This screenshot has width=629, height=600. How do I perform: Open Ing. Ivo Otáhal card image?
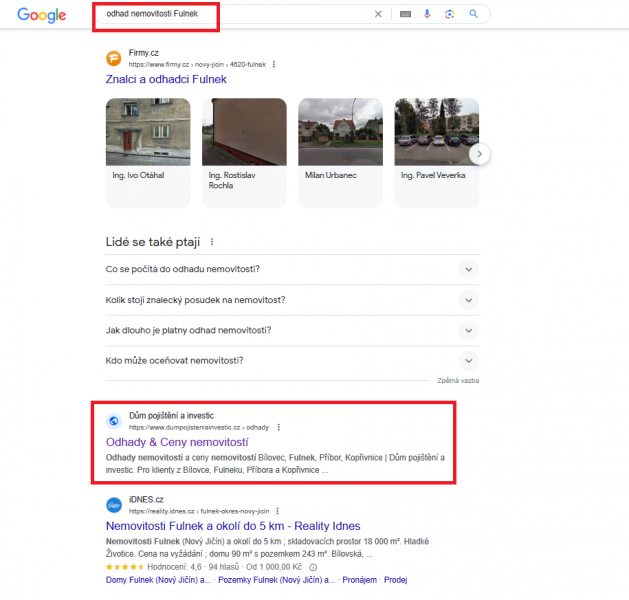pyautogui.click(x=148, y=132)
